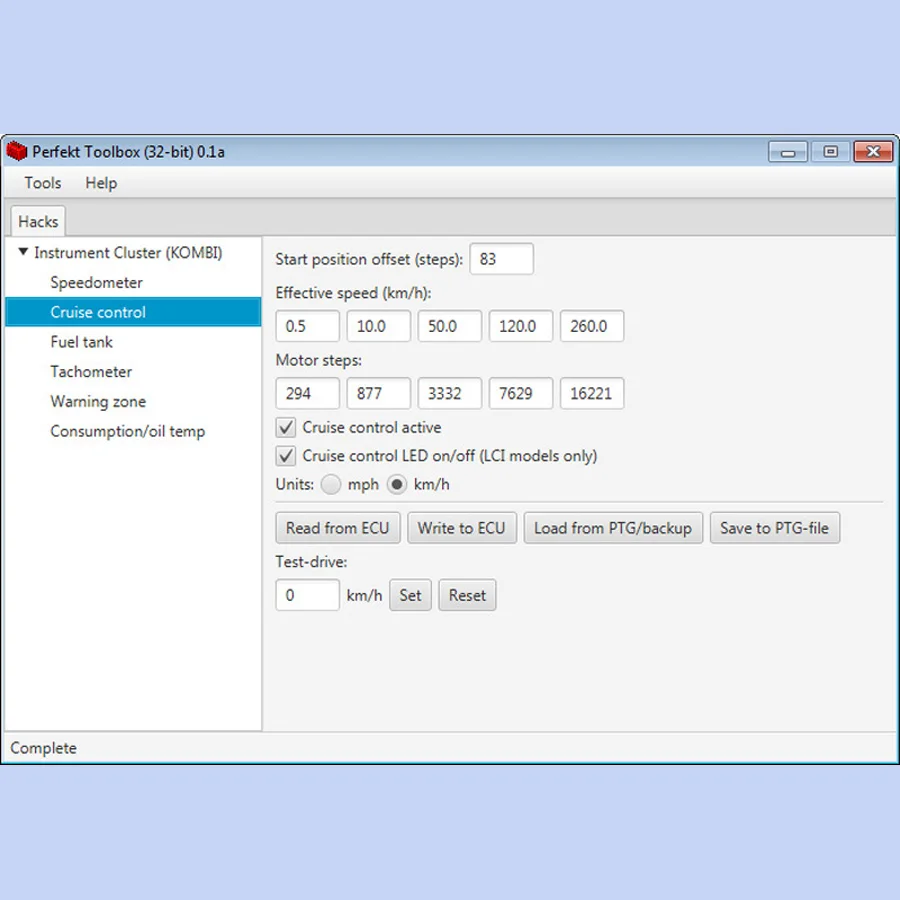
Task: Click the Motor steps label
Action: 319,360
